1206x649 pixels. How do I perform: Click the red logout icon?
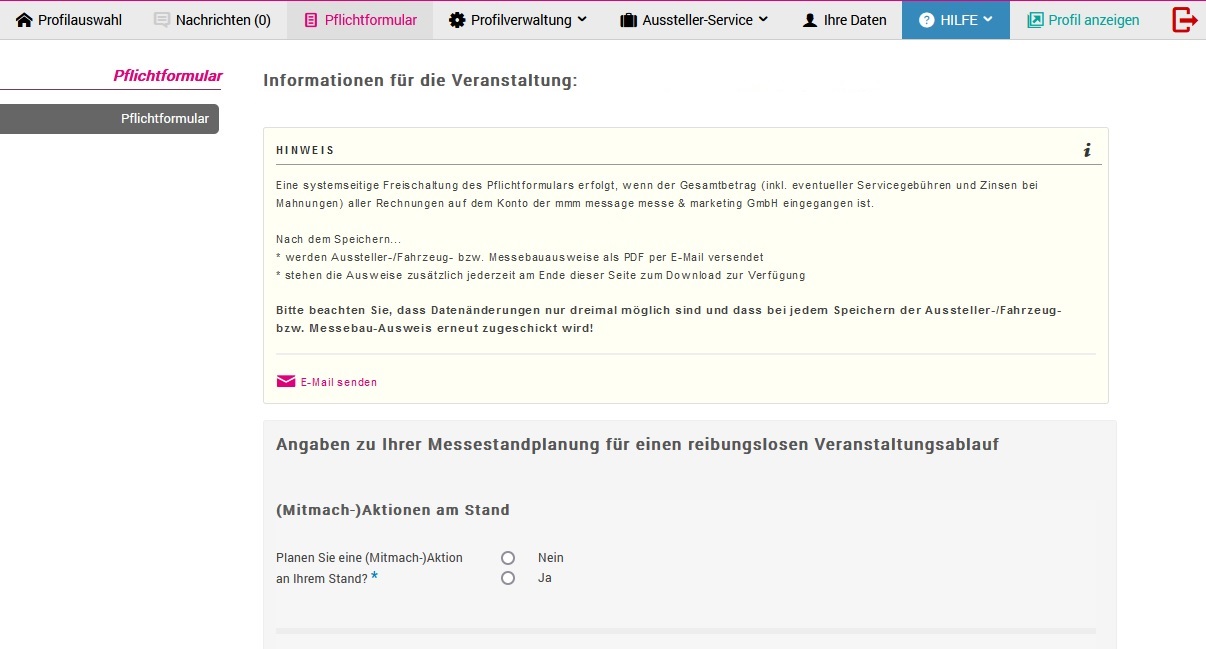(x=1184, y=19)
